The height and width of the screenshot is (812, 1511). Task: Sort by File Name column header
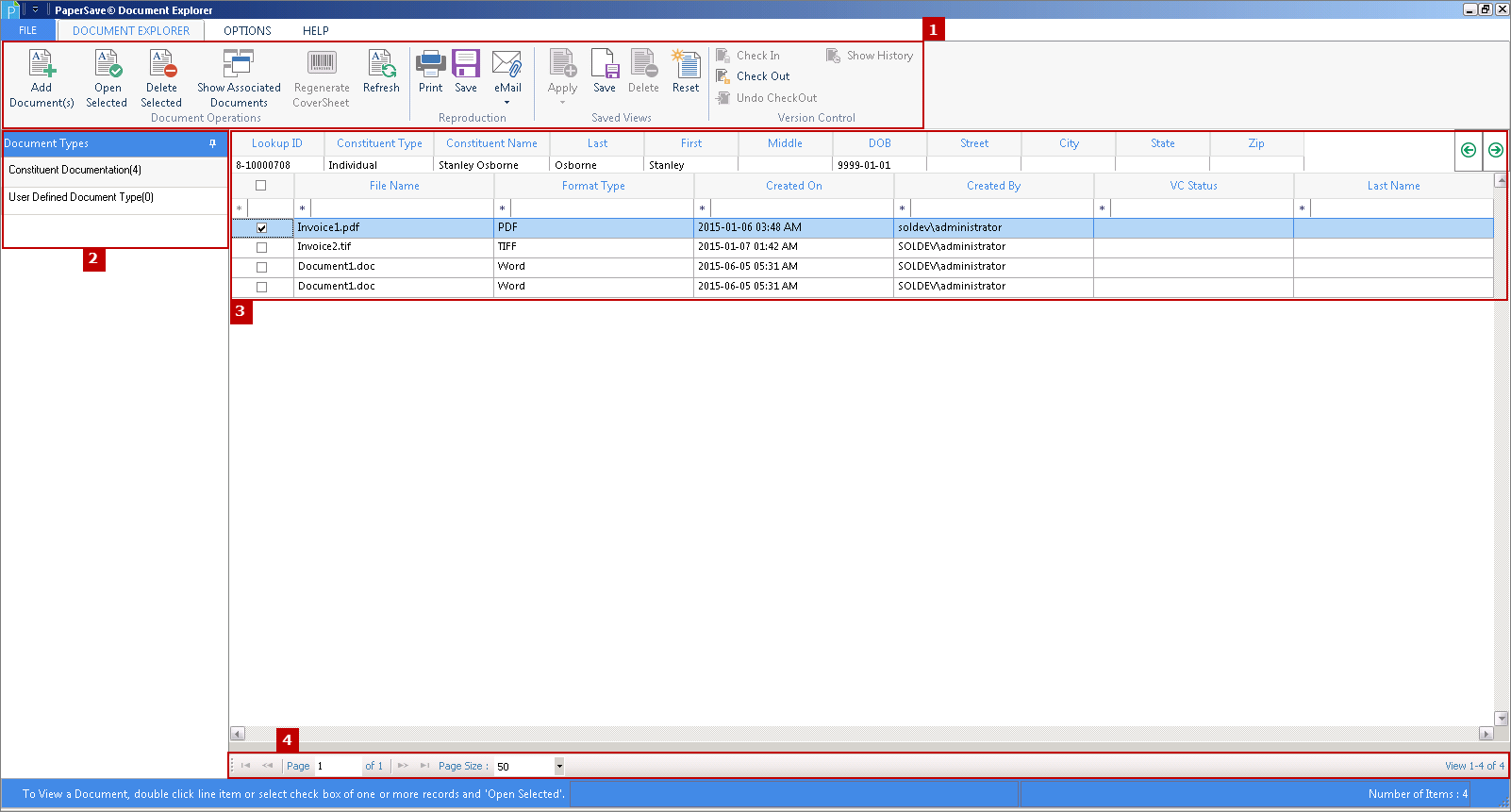click(x=394, y=186)
